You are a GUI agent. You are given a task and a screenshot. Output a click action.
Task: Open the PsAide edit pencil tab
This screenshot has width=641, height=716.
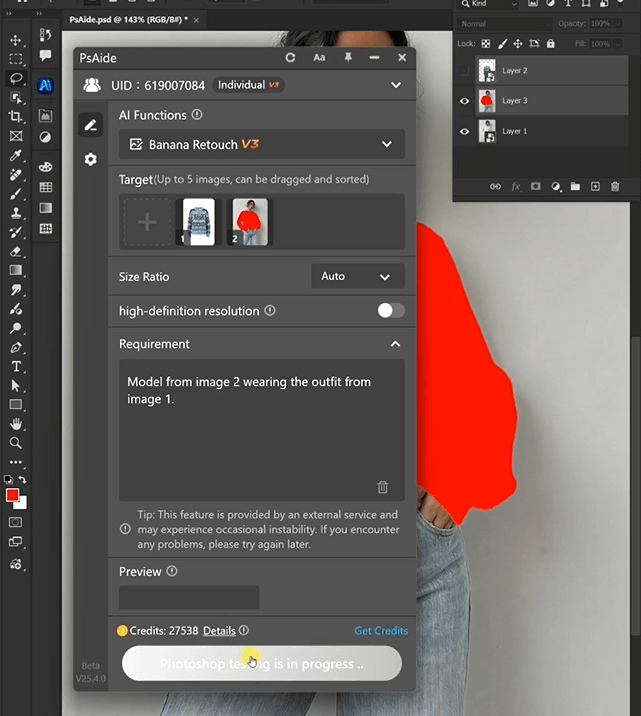90,125
